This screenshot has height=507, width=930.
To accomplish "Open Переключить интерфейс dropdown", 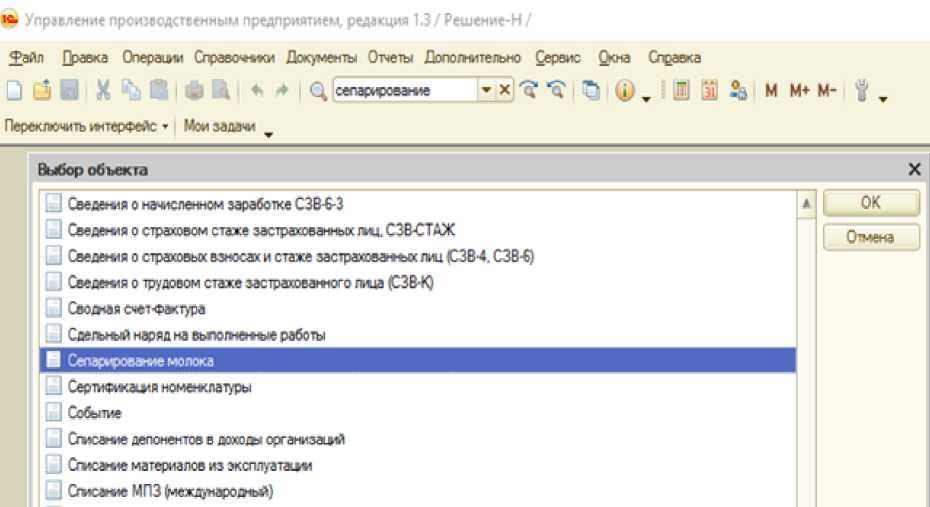I will click(87, 126).
